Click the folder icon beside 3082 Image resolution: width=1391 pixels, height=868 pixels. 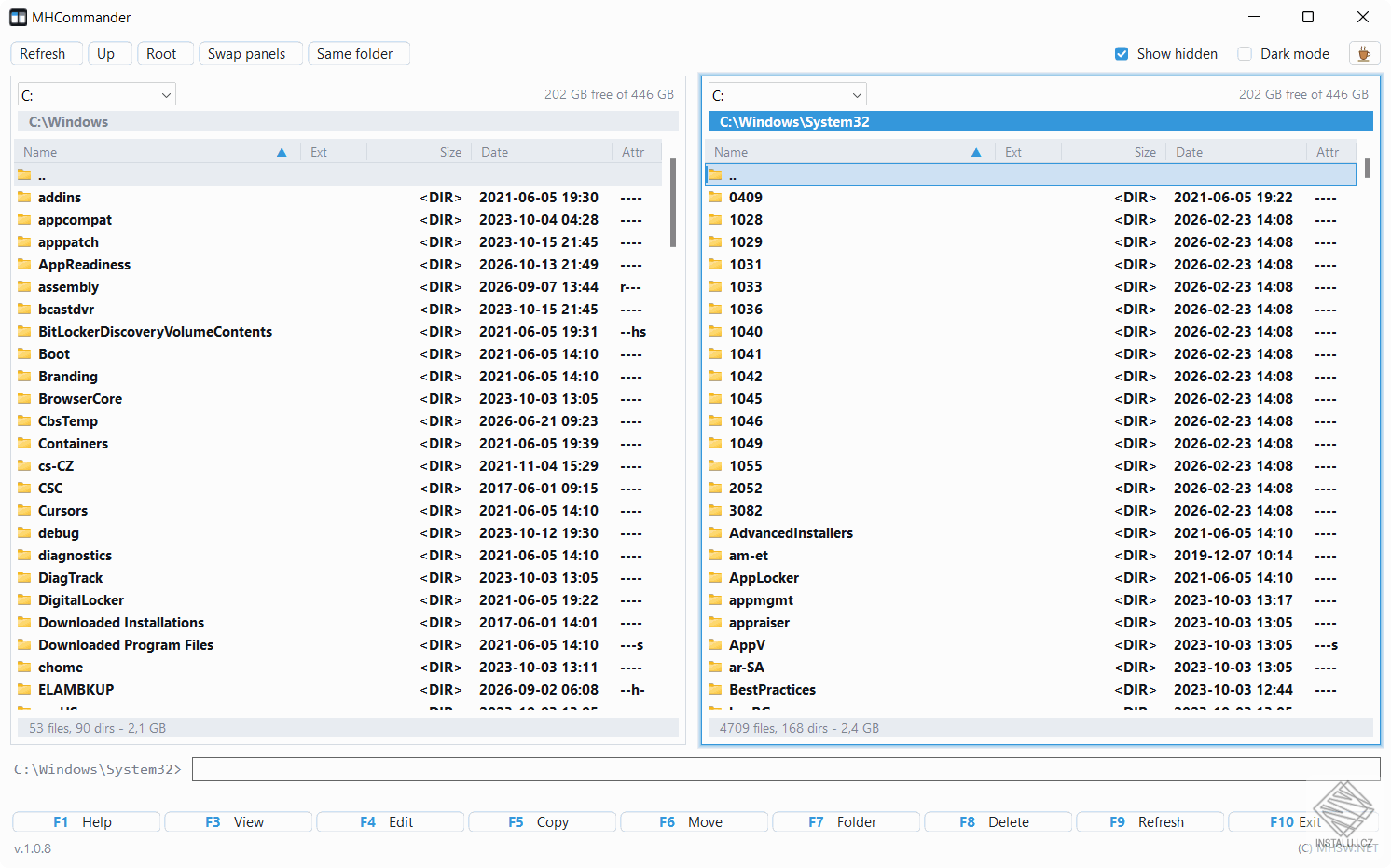pos(715,510)
